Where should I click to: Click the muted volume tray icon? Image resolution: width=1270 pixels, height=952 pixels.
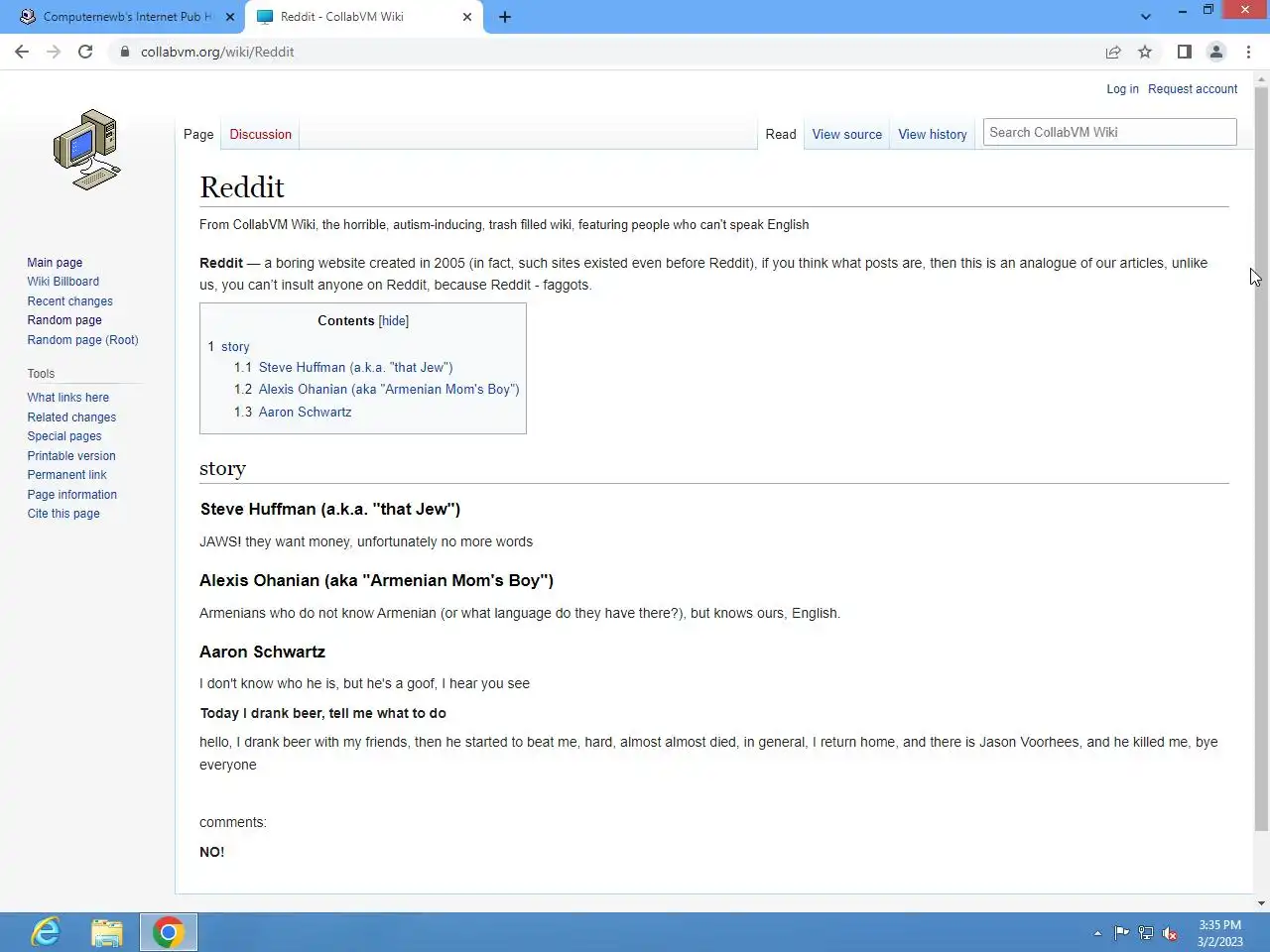click(x=1170, y=933)
